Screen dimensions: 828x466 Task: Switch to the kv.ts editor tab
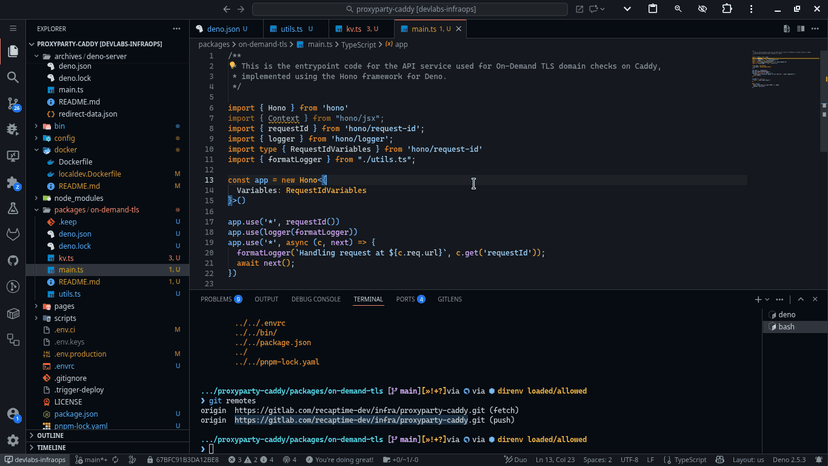(354, 29)
